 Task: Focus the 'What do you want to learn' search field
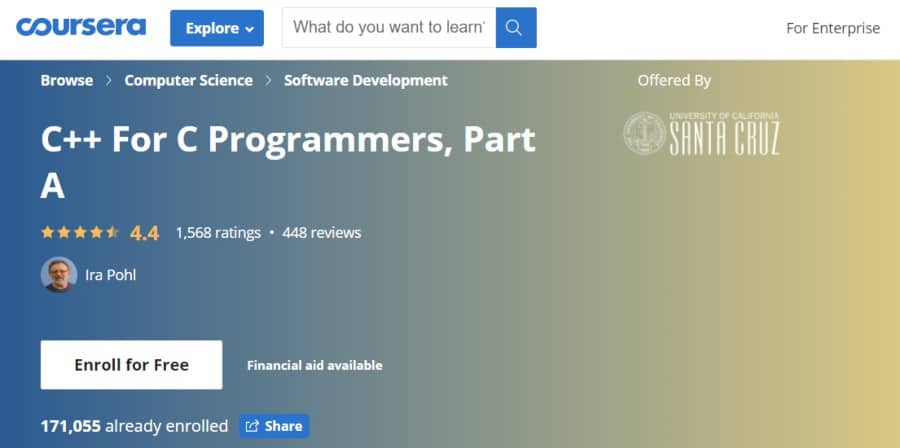[x=389, y=28]
